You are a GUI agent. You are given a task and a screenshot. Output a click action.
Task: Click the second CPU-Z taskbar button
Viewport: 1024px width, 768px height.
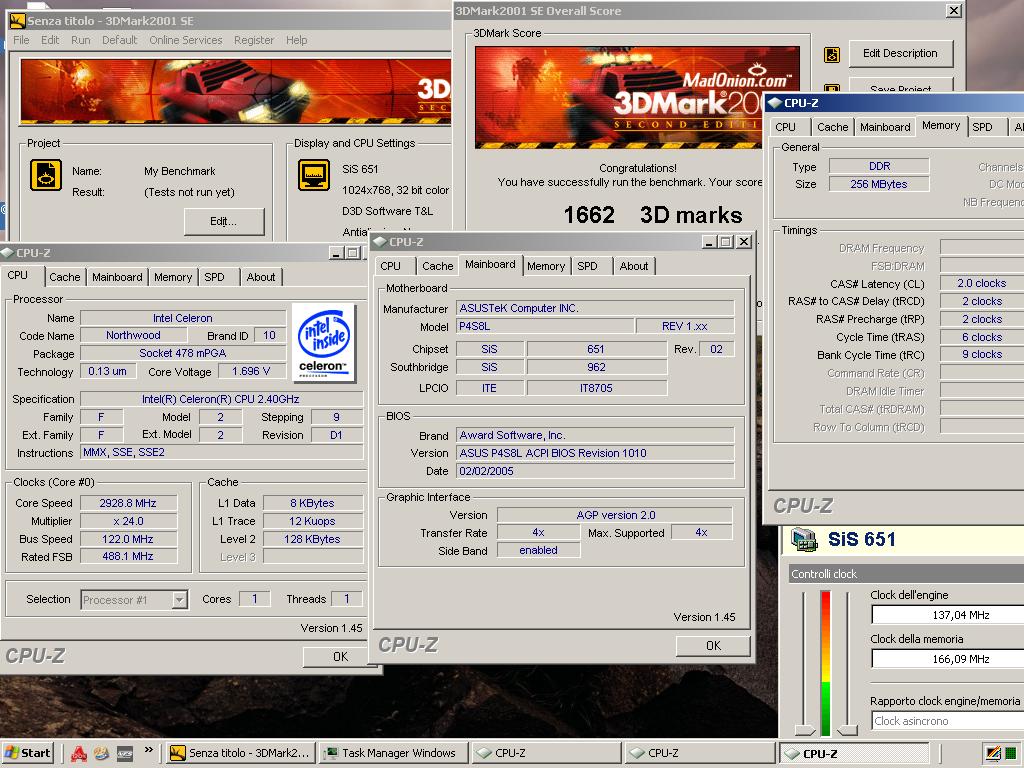pyautogui.click(x=699, y=753)
